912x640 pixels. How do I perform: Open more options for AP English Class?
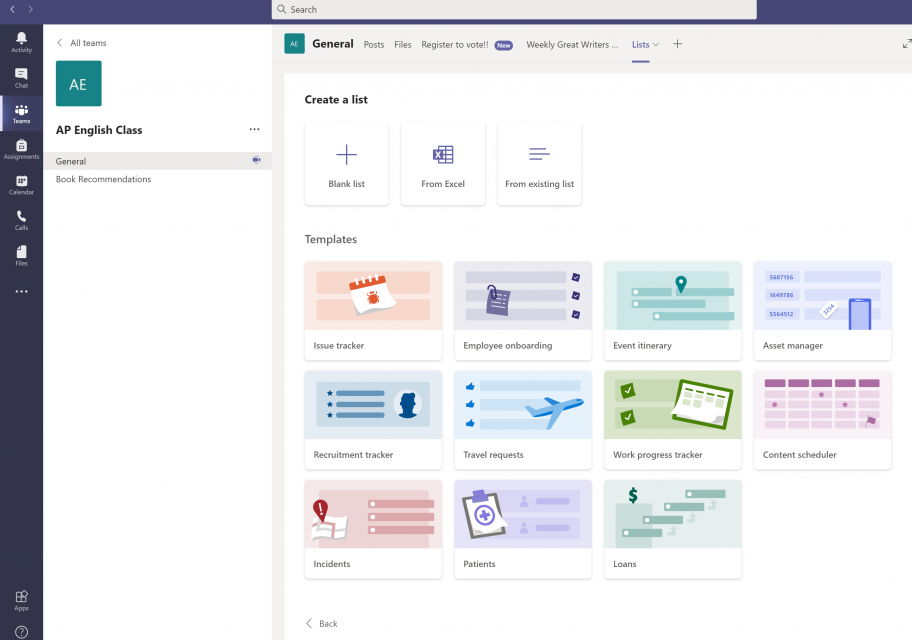click(254, 130)
